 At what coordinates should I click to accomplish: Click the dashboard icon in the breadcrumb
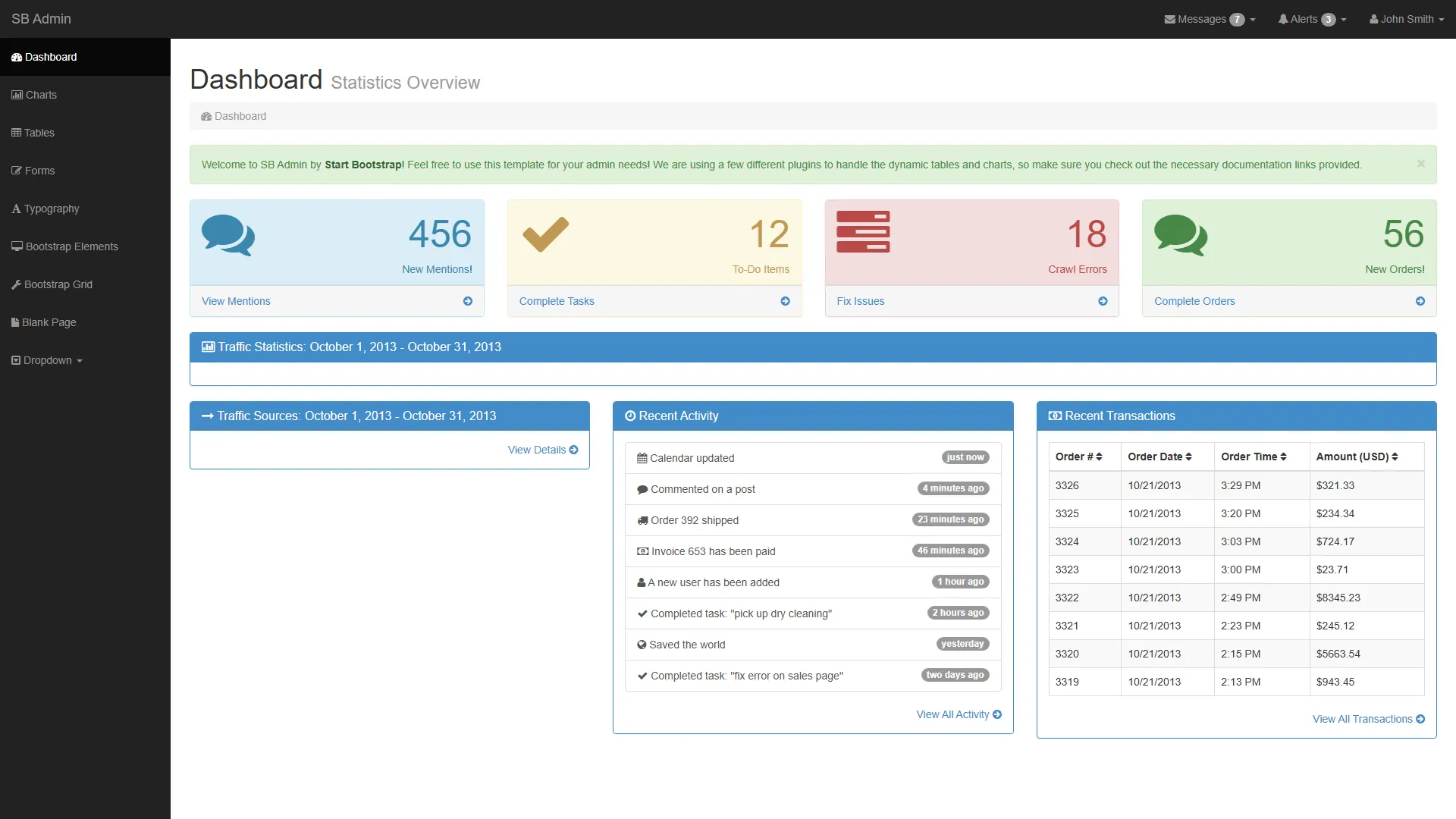tap(206, 116)
